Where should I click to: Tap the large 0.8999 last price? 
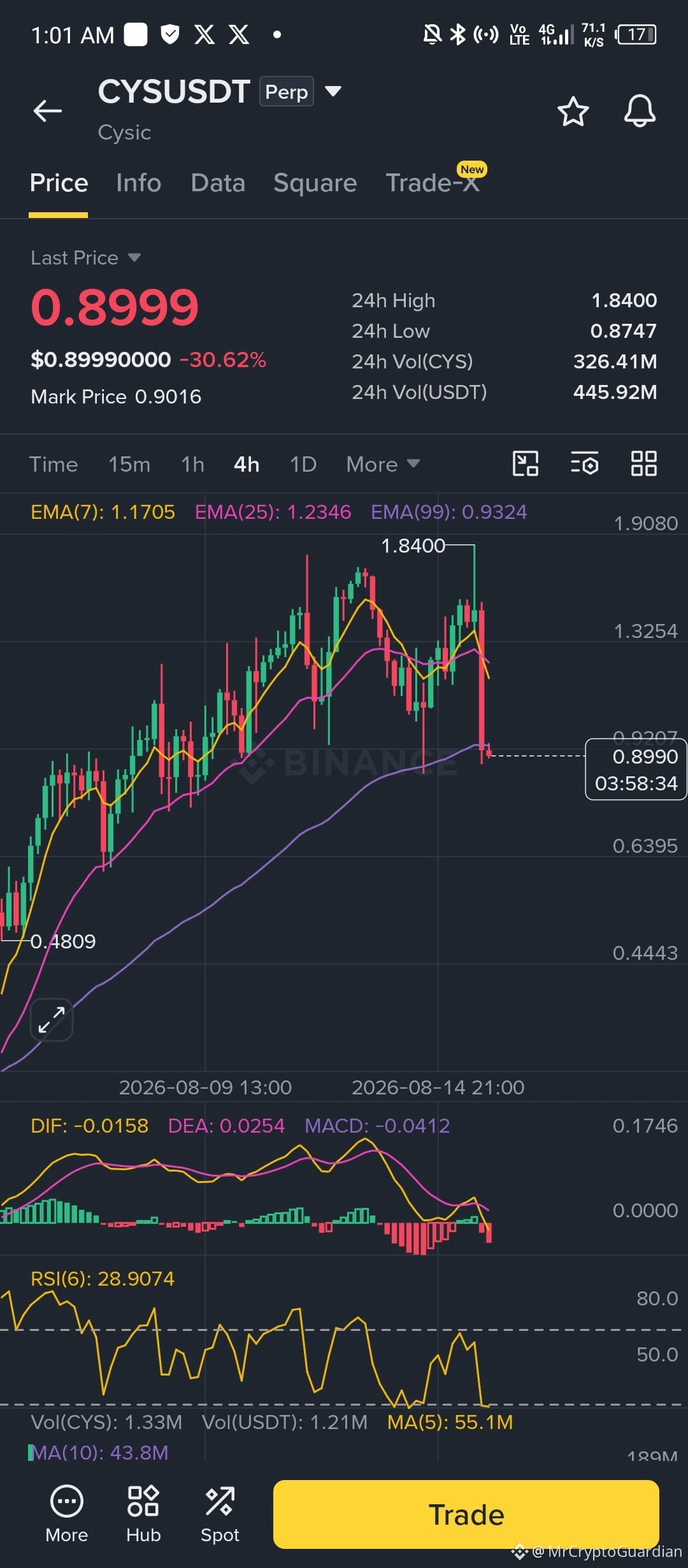[x=115, y=307]
